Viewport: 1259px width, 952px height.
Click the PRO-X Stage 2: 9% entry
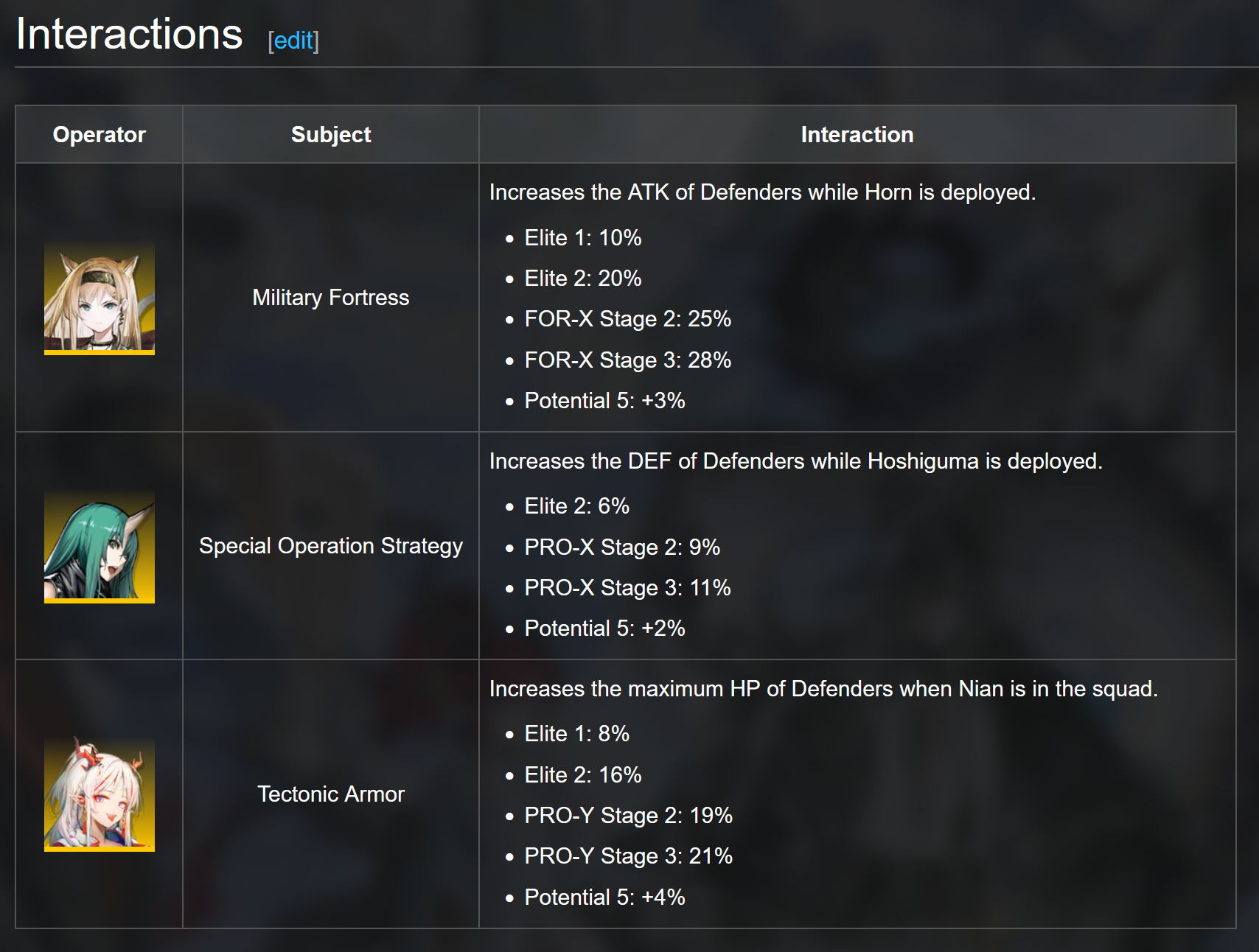point(622,547)
